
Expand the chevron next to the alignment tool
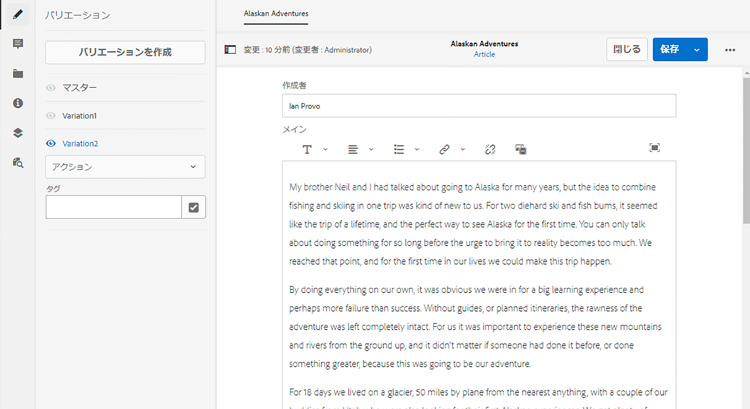[x=371, y=150]
